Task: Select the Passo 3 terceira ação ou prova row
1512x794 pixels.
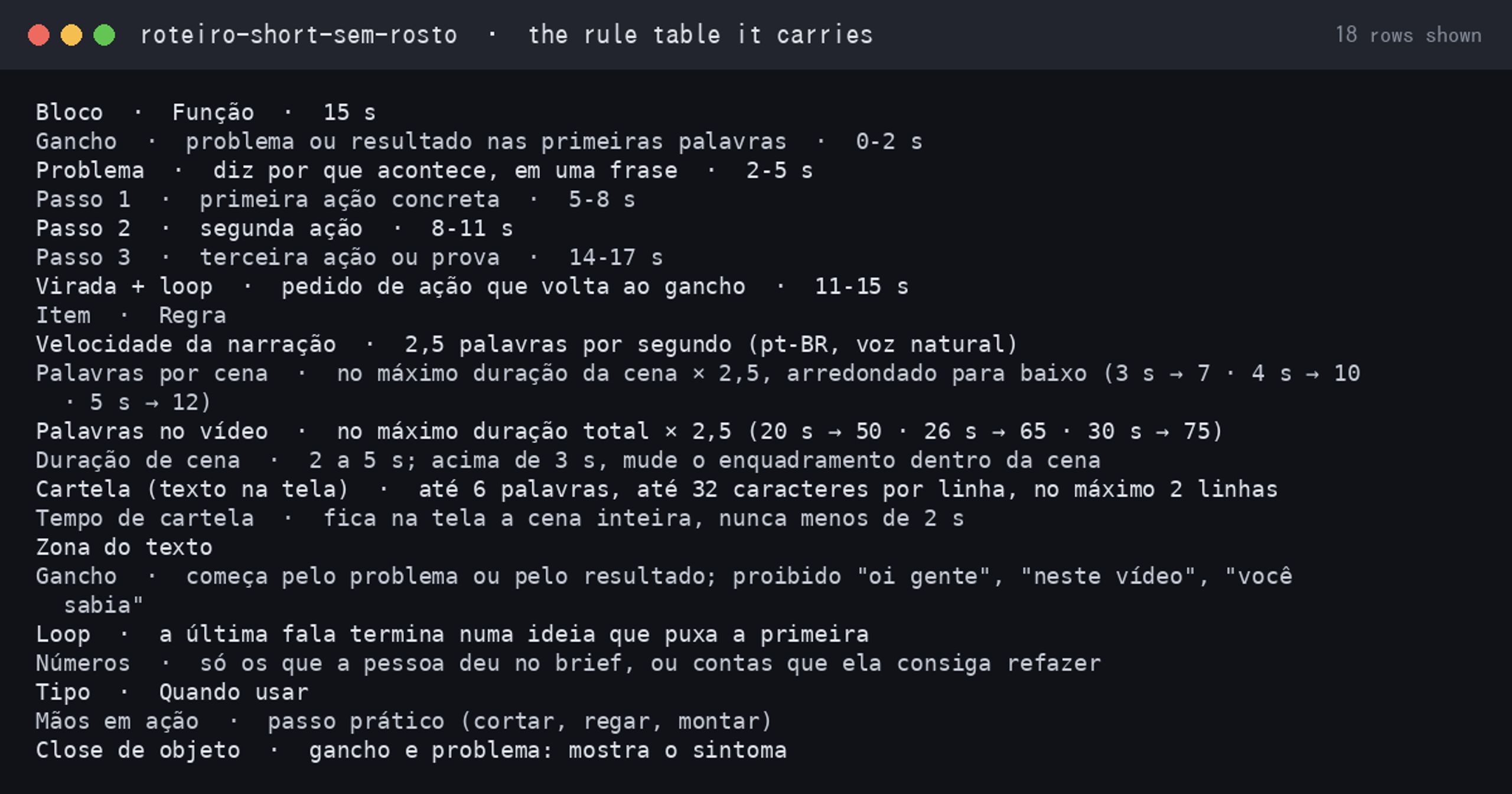Action: pyautogui.click(x=349, y=257)
